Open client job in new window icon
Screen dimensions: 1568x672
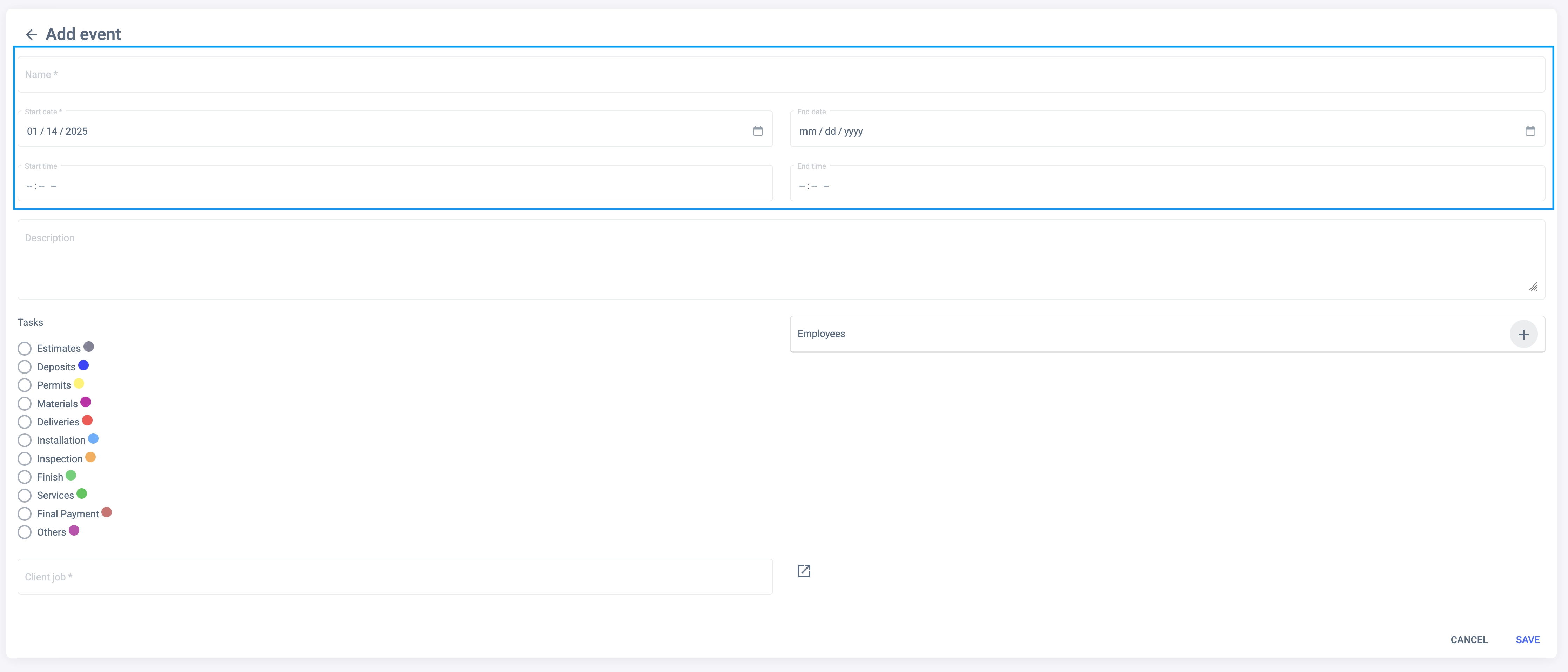point(804,571)
